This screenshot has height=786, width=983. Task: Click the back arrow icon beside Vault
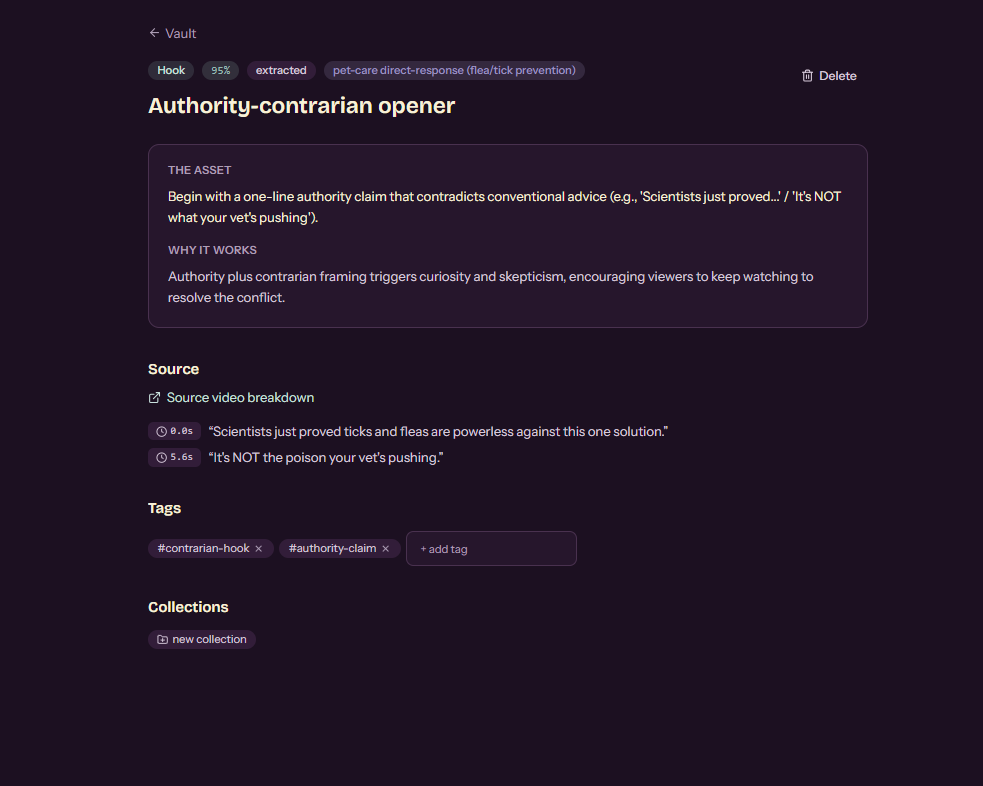tap(154, 33)
